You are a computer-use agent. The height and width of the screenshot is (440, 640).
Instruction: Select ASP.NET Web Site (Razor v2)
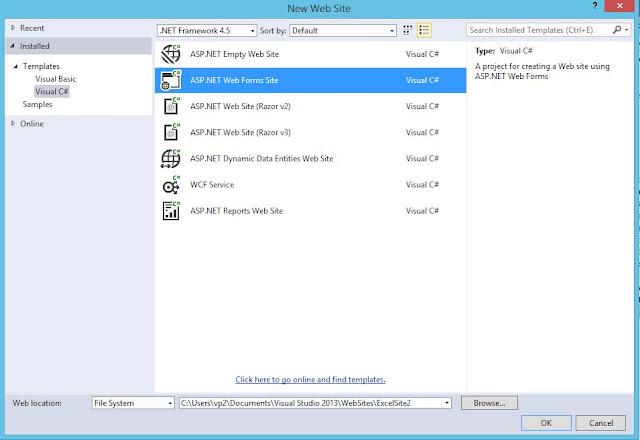[x=310, y=106]
